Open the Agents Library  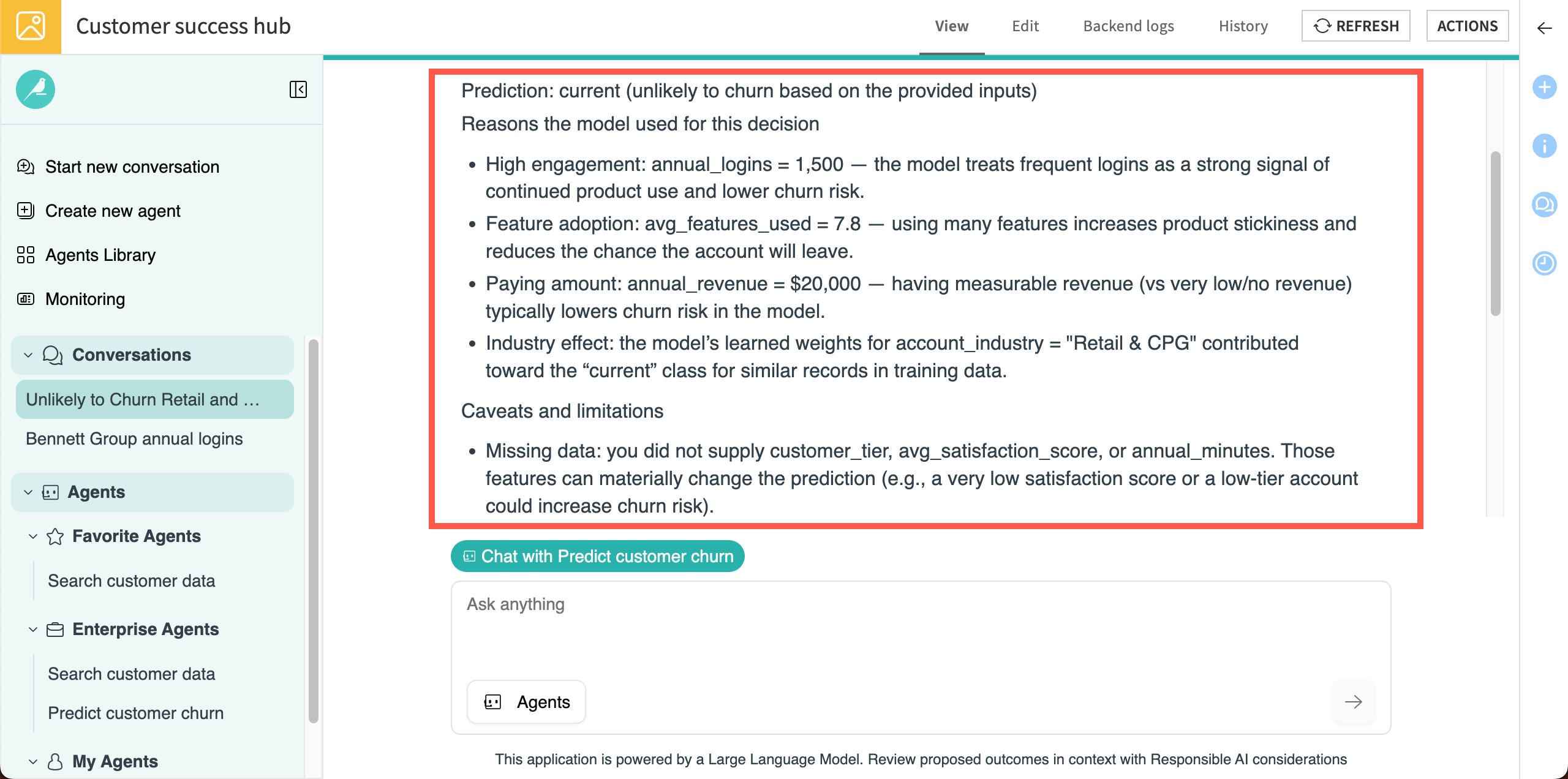(x=100, y=255)
